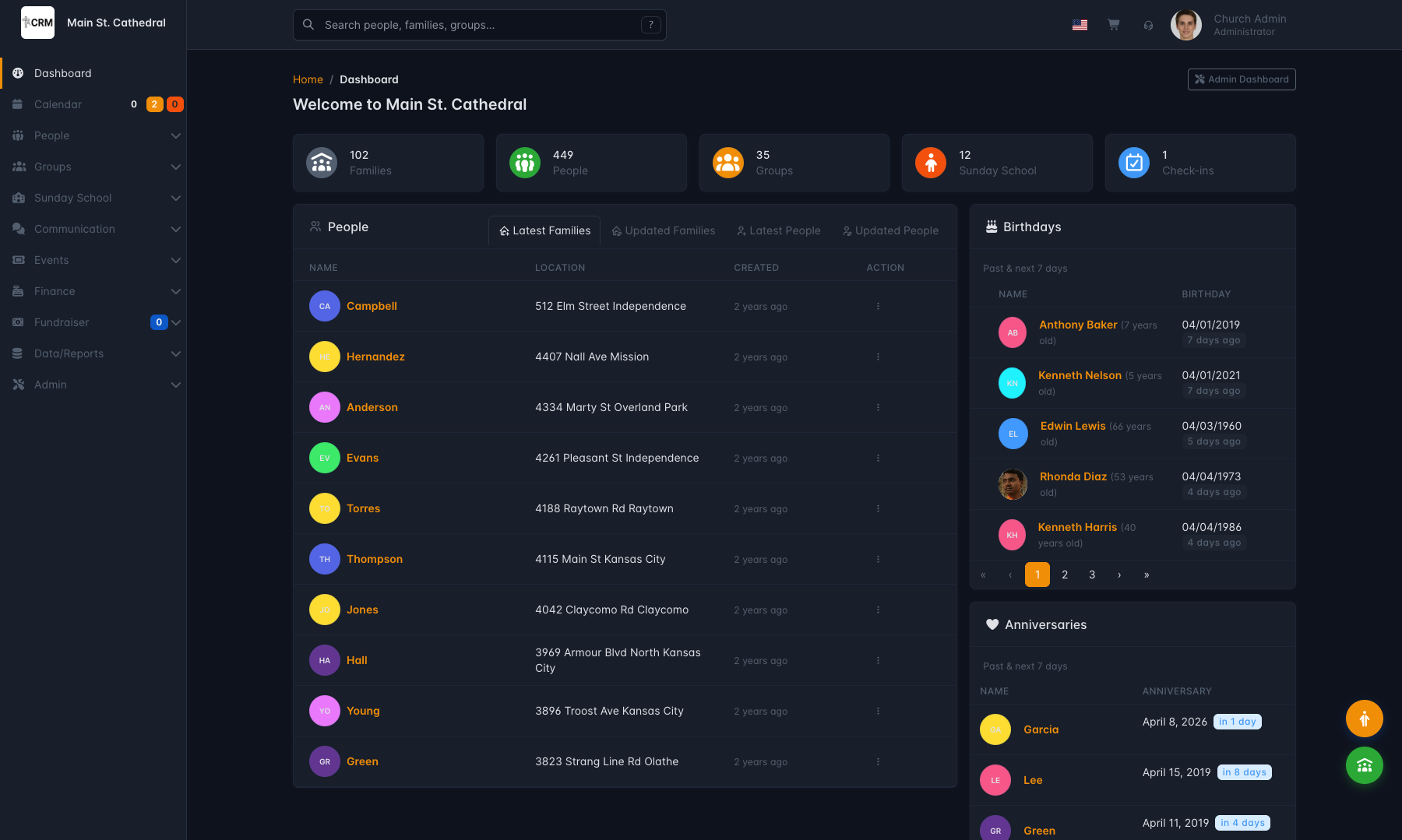
Task: Go to page 3 of birthdays
Action: pyautogui.click(x=1091, y=575)
